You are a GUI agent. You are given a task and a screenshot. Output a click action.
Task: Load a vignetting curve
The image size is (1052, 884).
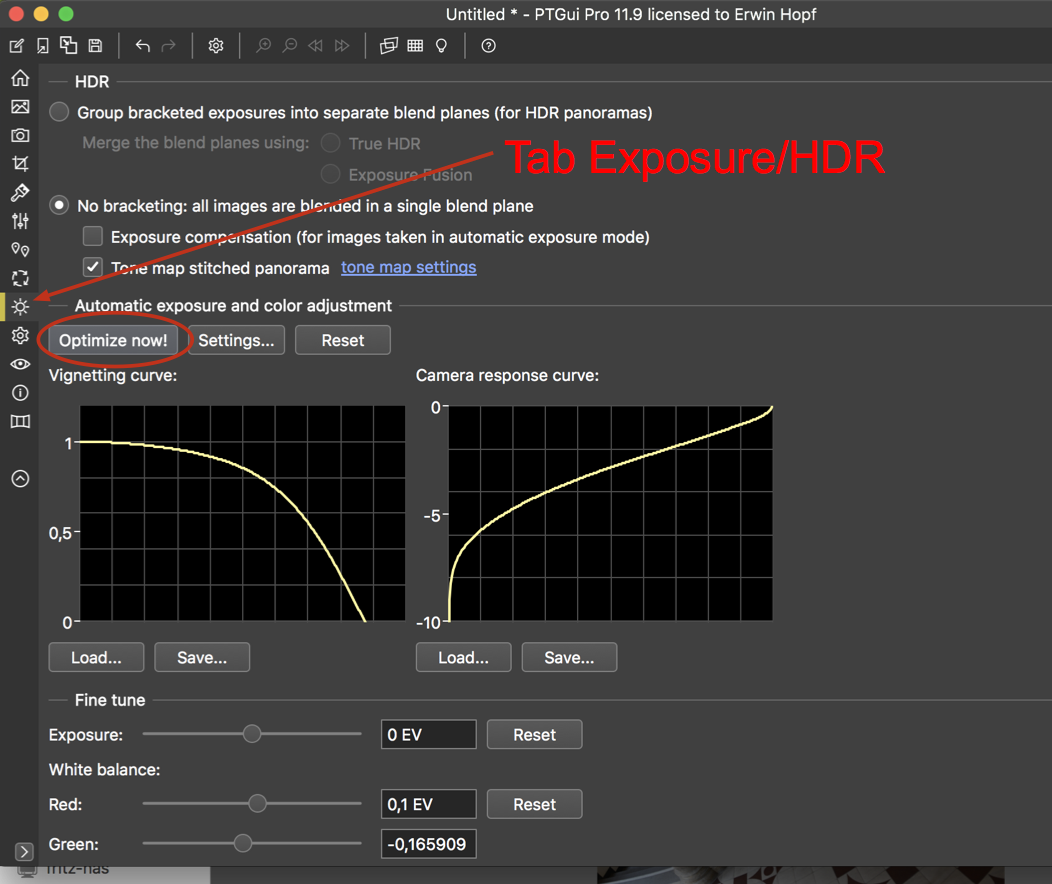97,657
